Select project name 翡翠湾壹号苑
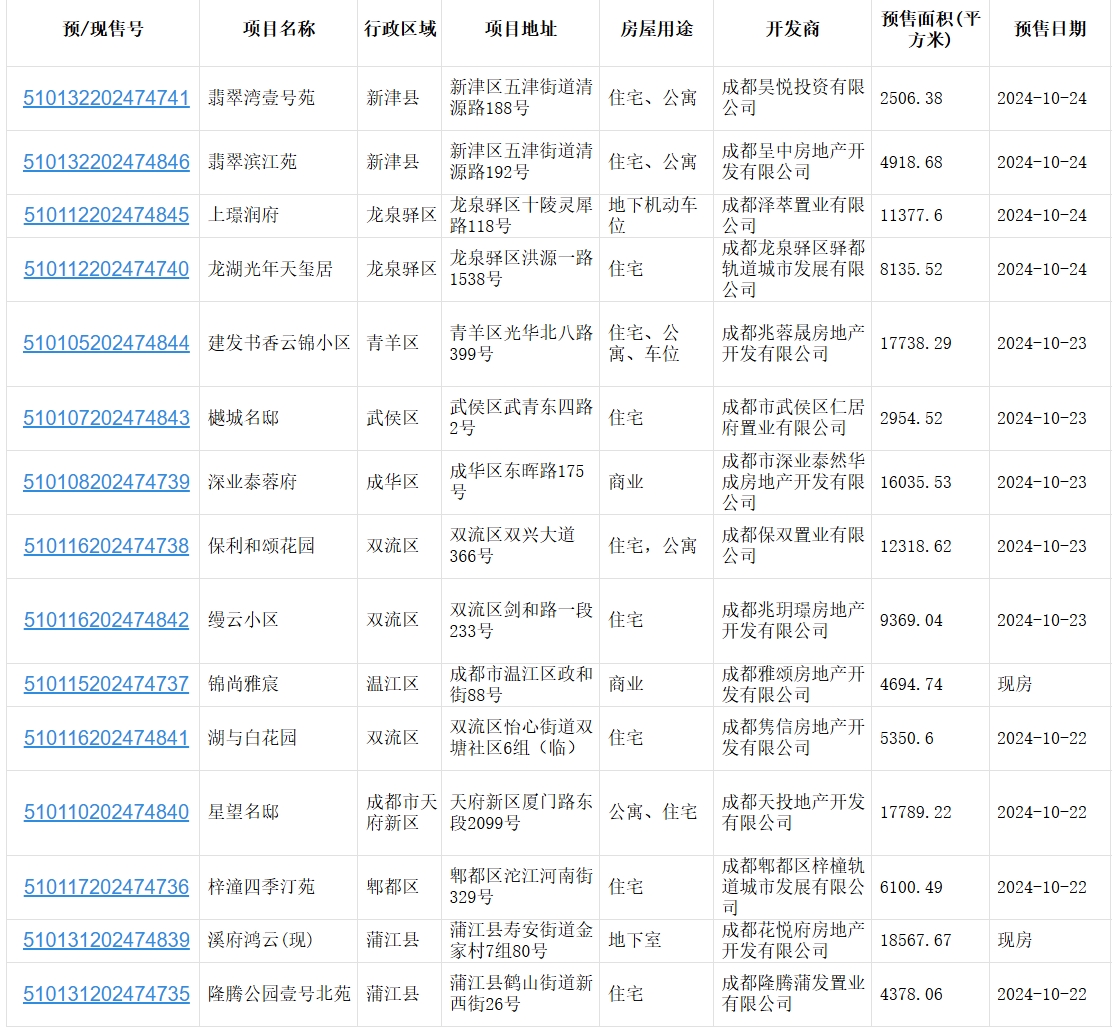 click(261, 98)
